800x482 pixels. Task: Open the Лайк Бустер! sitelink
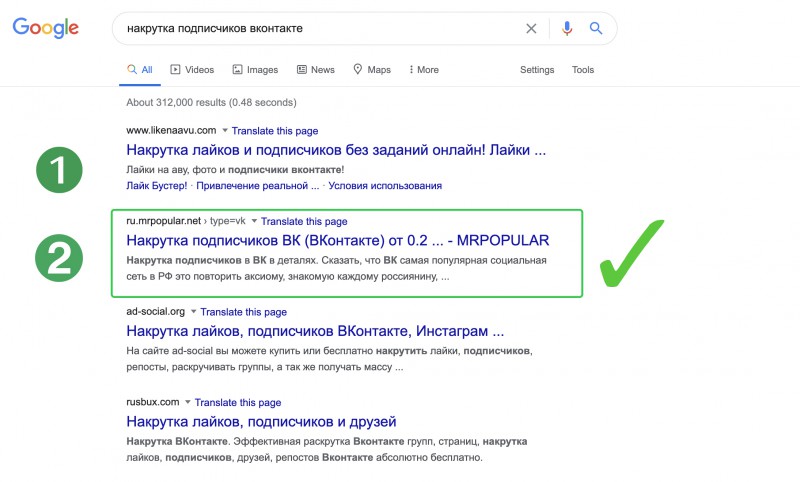tap(157, 186)
